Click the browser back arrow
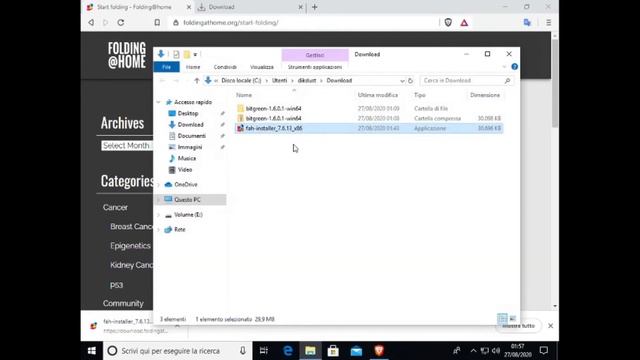This screenshot has height=360, width=640. point(91,22)
